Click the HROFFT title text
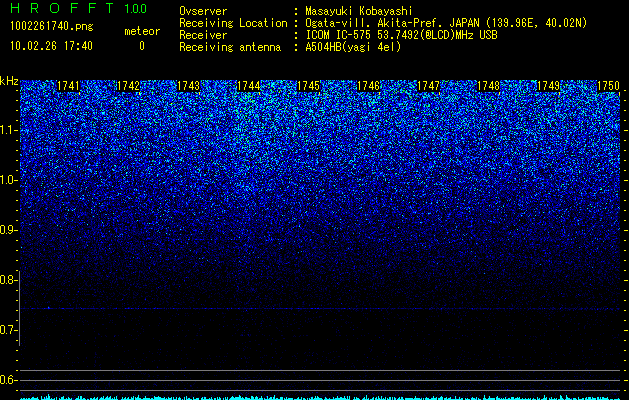The height and width of the screenshot is (400, 629). 62,8
